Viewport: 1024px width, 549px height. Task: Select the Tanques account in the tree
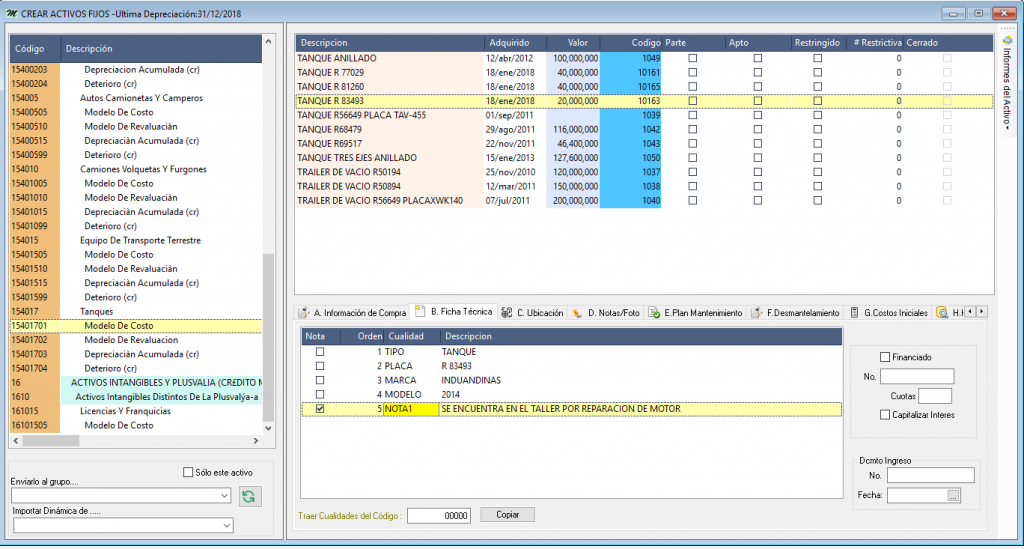(x=97, y=312)
